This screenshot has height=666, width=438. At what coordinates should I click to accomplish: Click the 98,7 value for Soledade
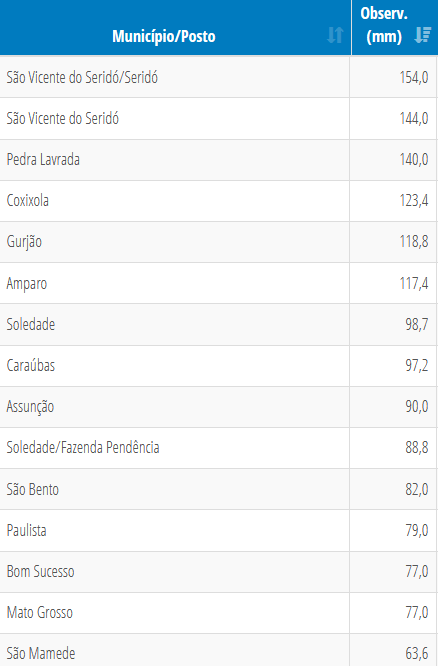tap(417, 325)
